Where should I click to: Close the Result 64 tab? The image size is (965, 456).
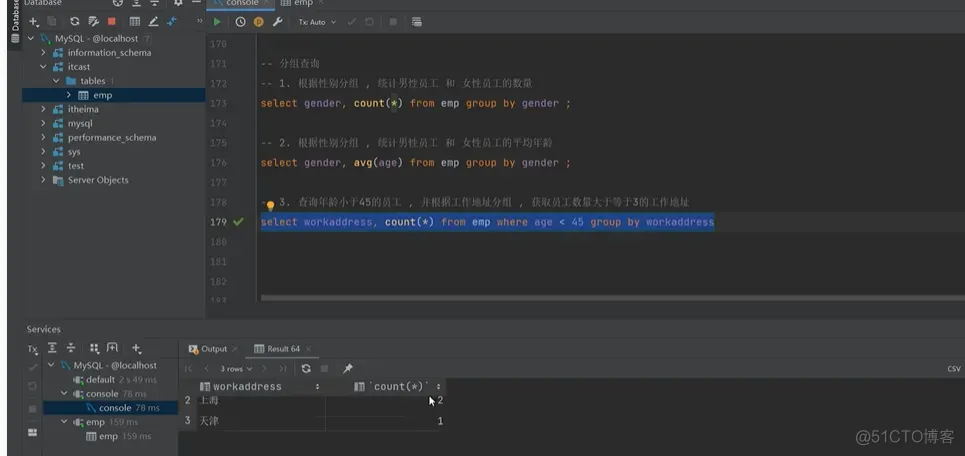click(308, 349)
